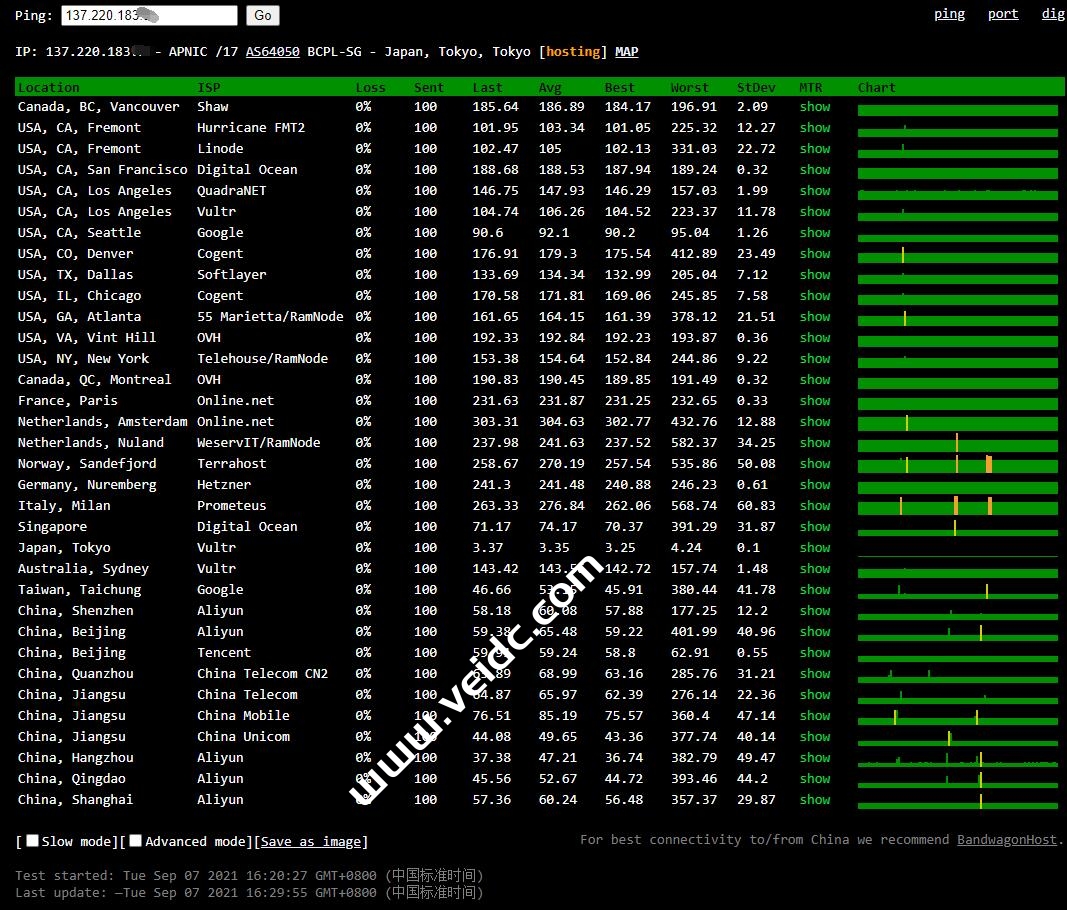1067x910 pixels.
Task: Select the 'Hurricane FMT2' ISP cell
Action: (250, 128)
